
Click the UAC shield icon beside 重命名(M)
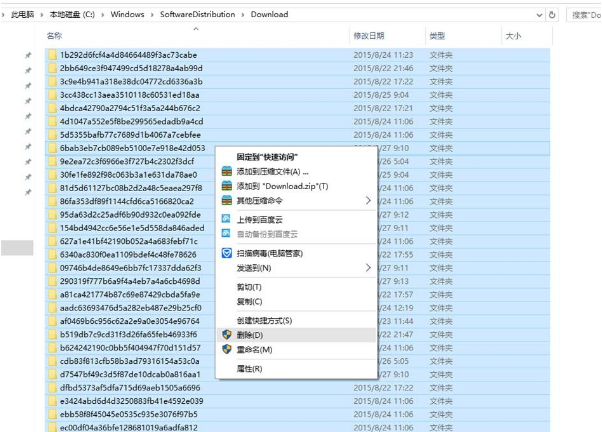[226, 350]
